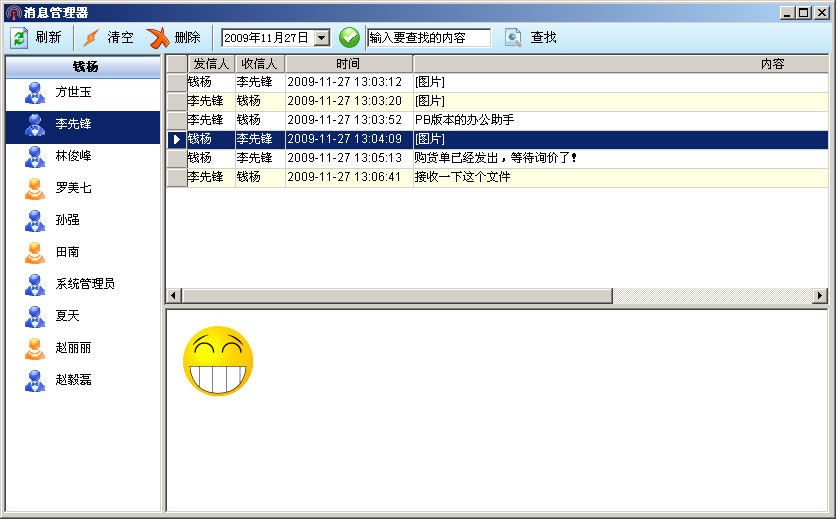Click 罗美七's orange avatar icon
The height and width of the screenshot is (519, 836).
click(35, 188)
